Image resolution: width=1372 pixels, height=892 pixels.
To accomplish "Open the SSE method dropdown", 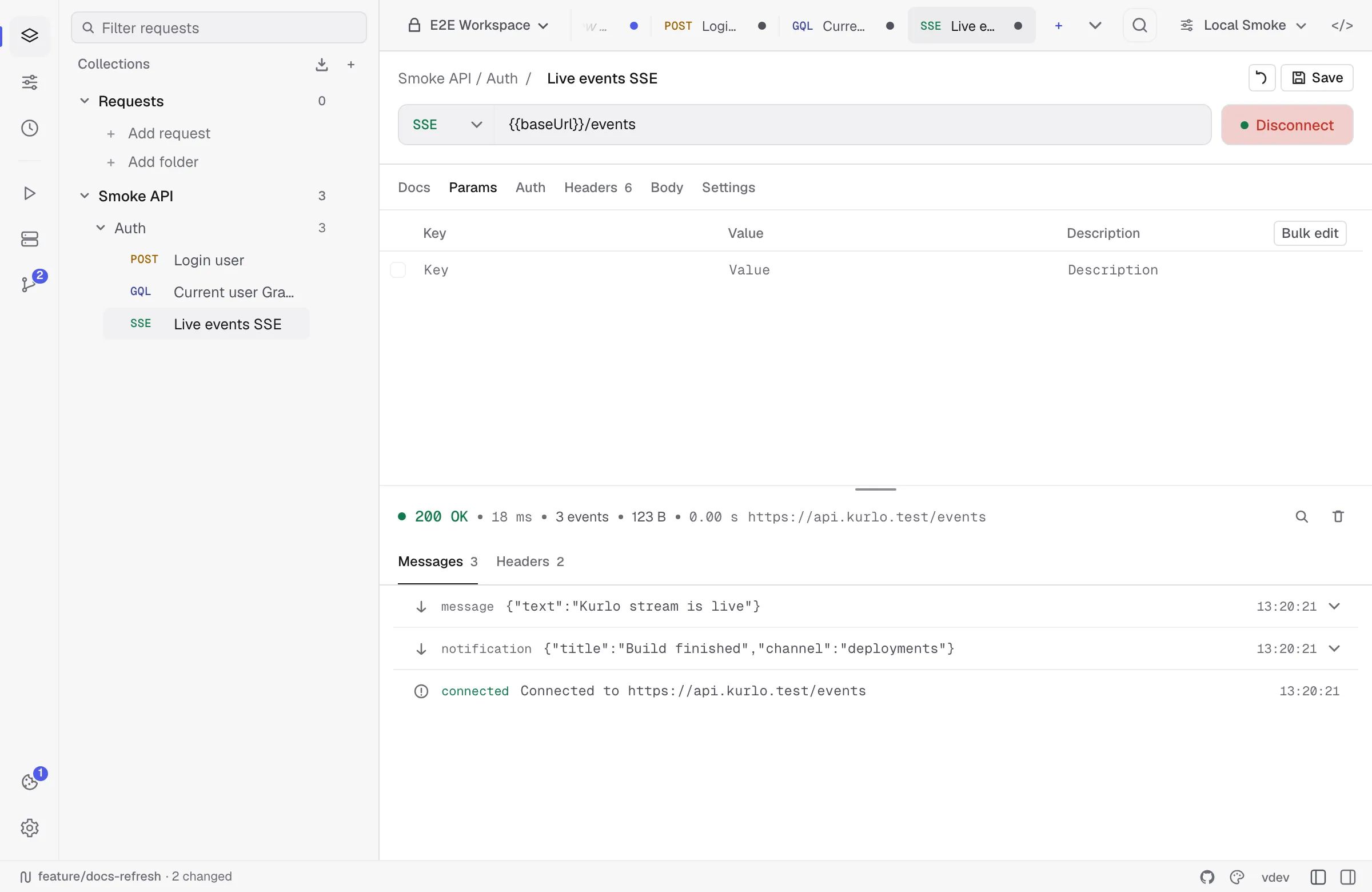I will (447, 125).
